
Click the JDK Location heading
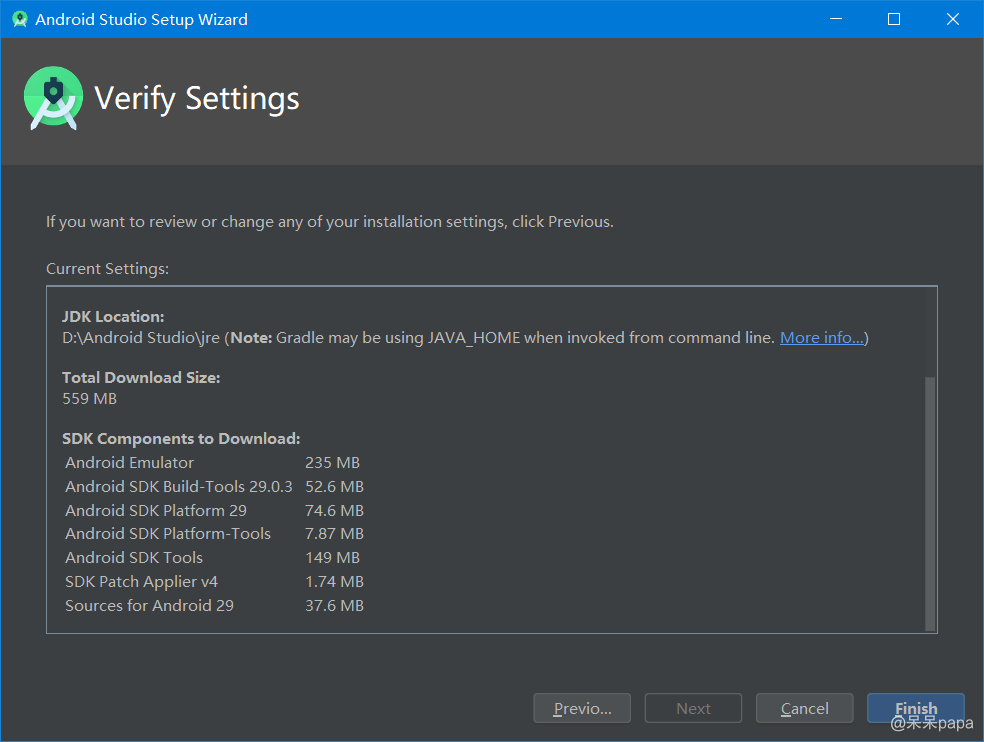click(113, 317)
